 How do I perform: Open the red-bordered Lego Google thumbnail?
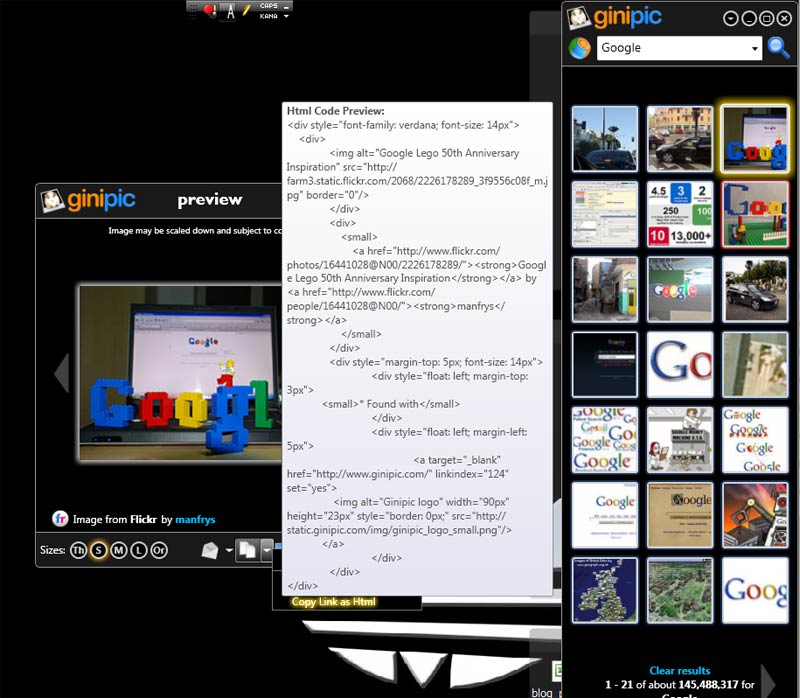point(755,214)
